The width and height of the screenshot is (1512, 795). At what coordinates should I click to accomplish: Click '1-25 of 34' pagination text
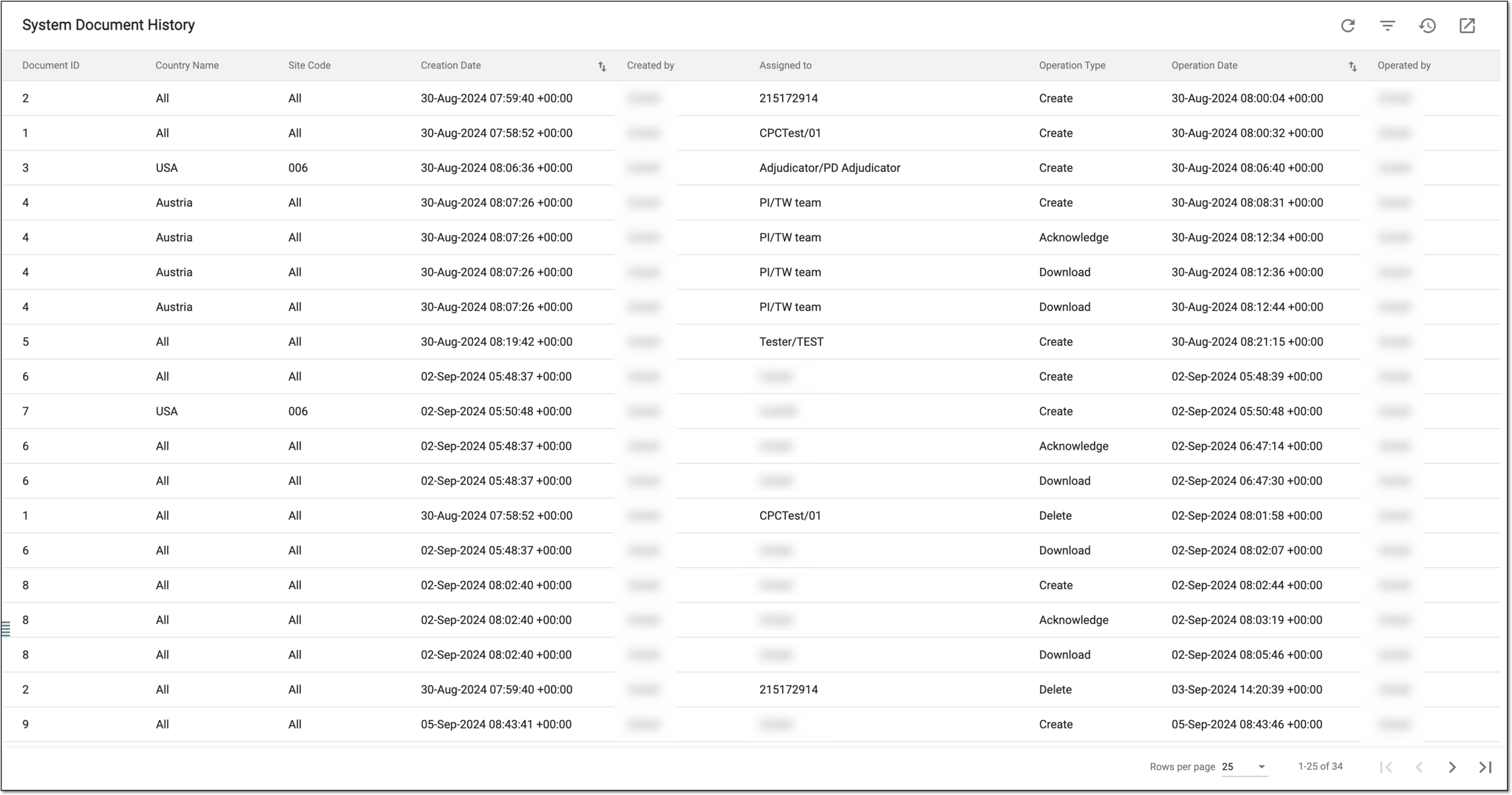click(x=1320, y=767)
